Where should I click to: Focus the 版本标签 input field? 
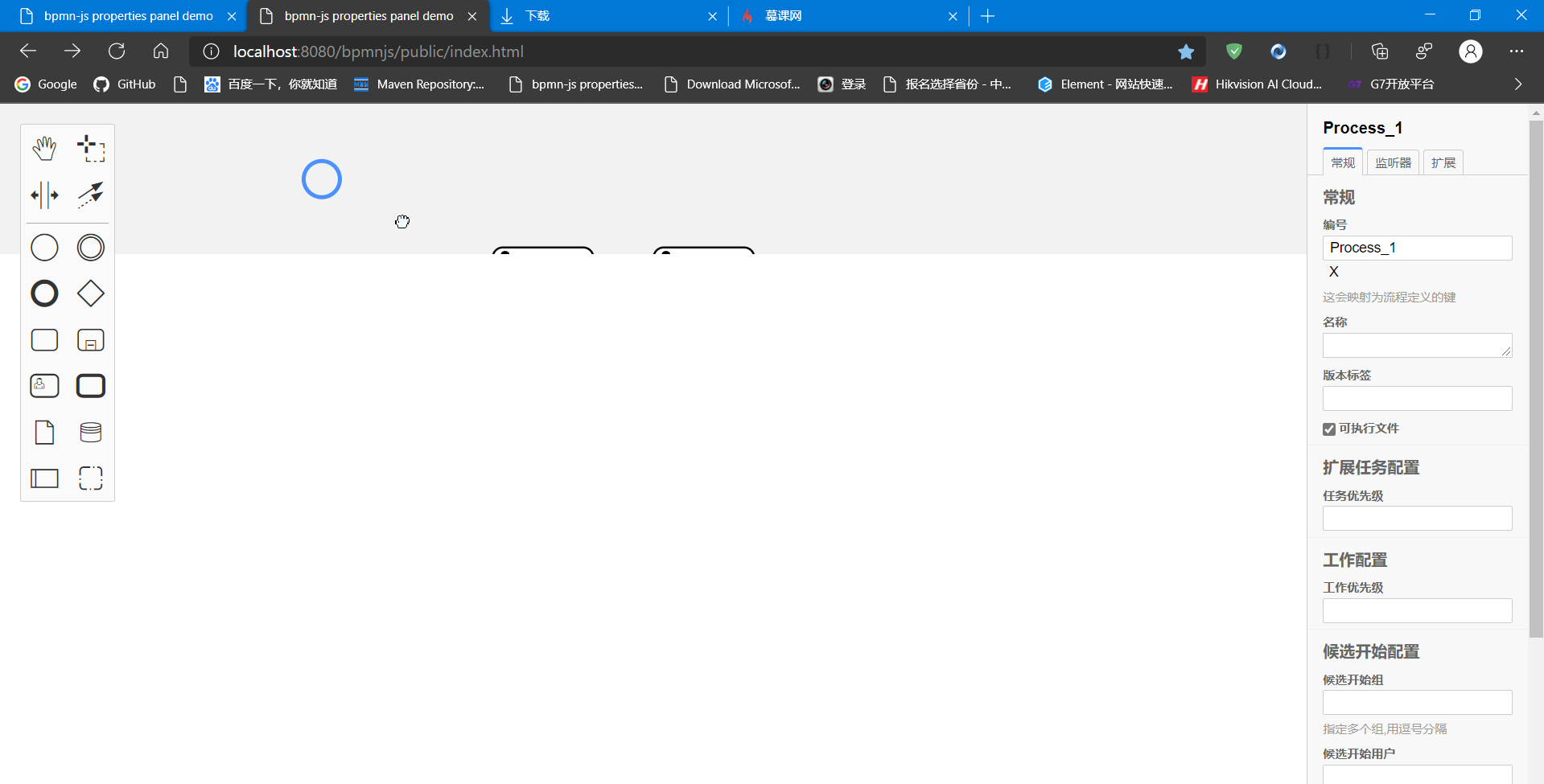pos(1417,399)
